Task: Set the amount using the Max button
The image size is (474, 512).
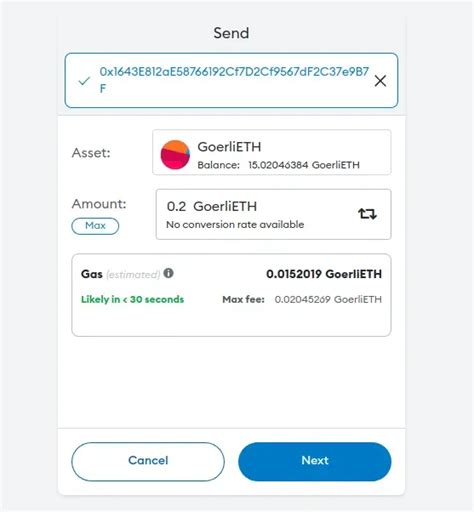Action: 95,226
